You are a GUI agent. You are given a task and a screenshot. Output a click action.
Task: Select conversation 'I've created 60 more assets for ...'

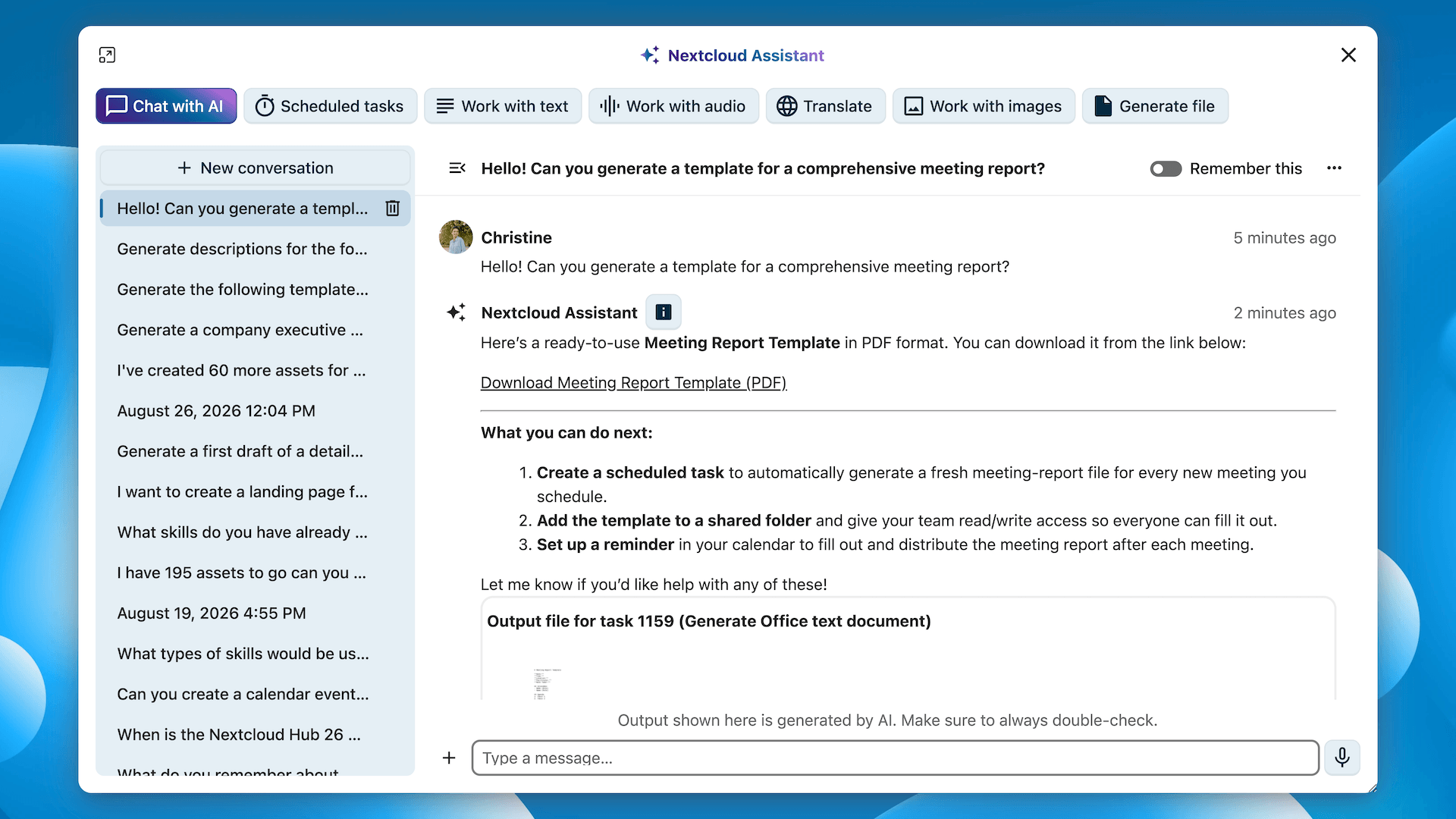(x=255, y=370)
